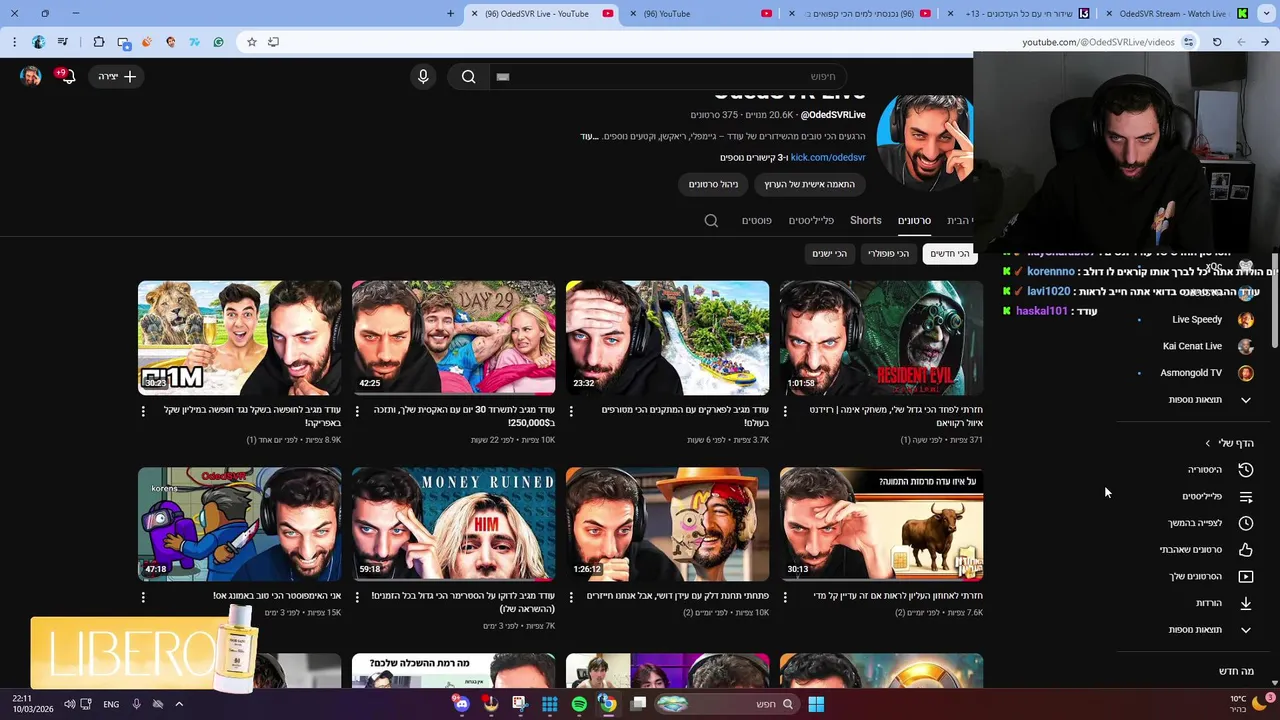Open options menu for the 47:18 impostor video
The height and width of the screenshot is (720, 1280).
[x=143, y=597]
